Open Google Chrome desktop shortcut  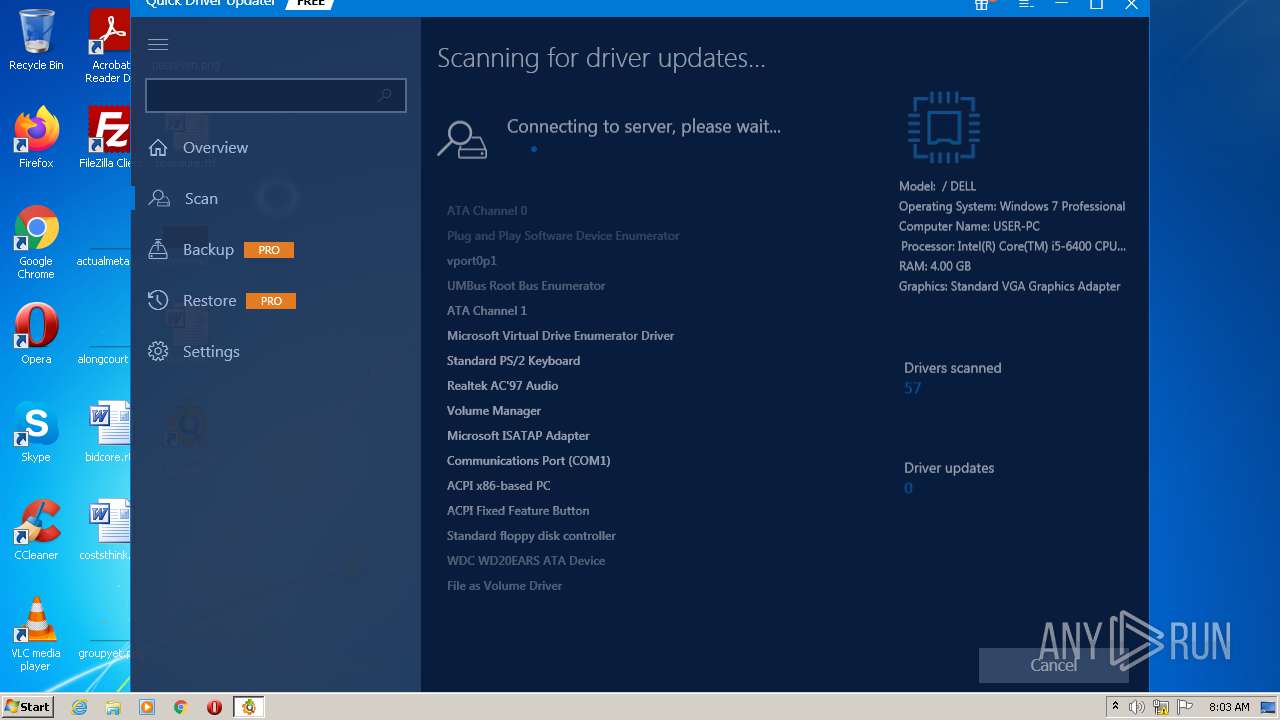click(36, 242)
